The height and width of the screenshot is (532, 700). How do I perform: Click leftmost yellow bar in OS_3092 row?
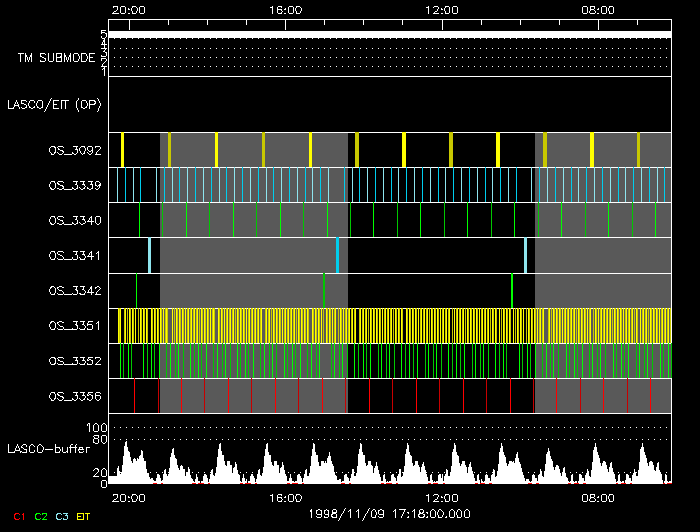pyautogui.click(x=122, y=150)
